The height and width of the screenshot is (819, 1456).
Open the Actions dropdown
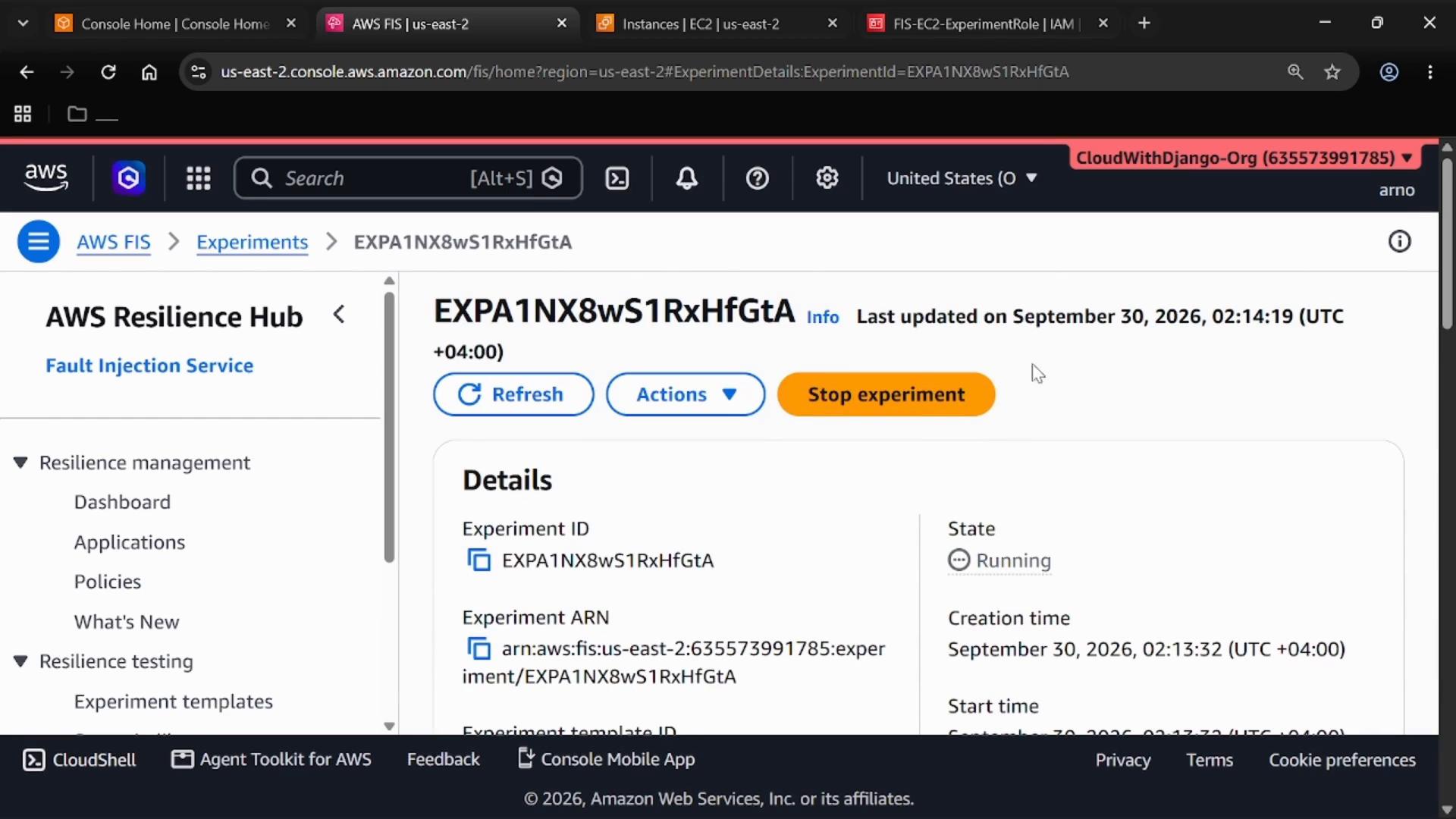click(x=686, y=394)
